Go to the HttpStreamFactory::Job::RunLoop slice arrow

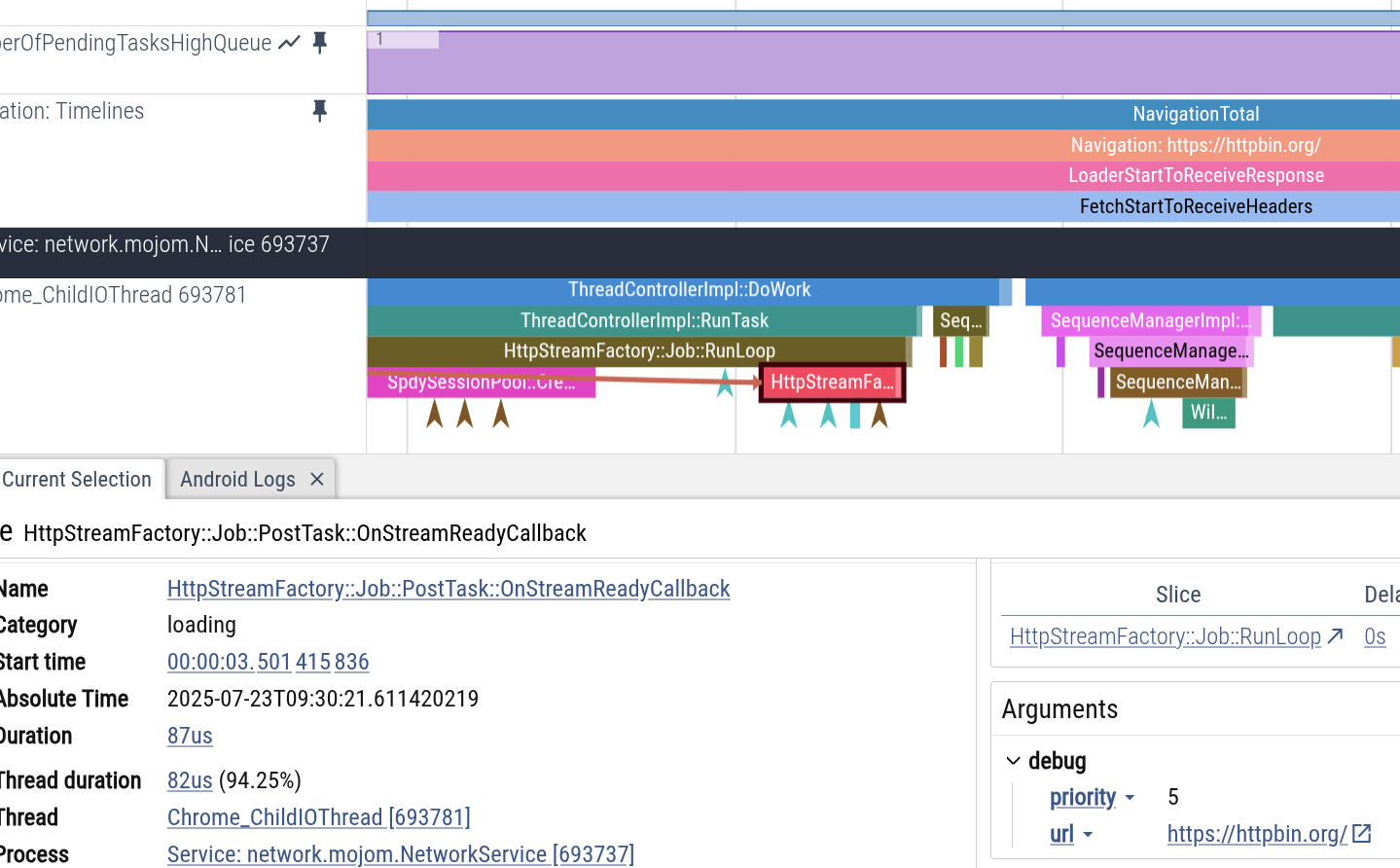tap(1336, 636)
